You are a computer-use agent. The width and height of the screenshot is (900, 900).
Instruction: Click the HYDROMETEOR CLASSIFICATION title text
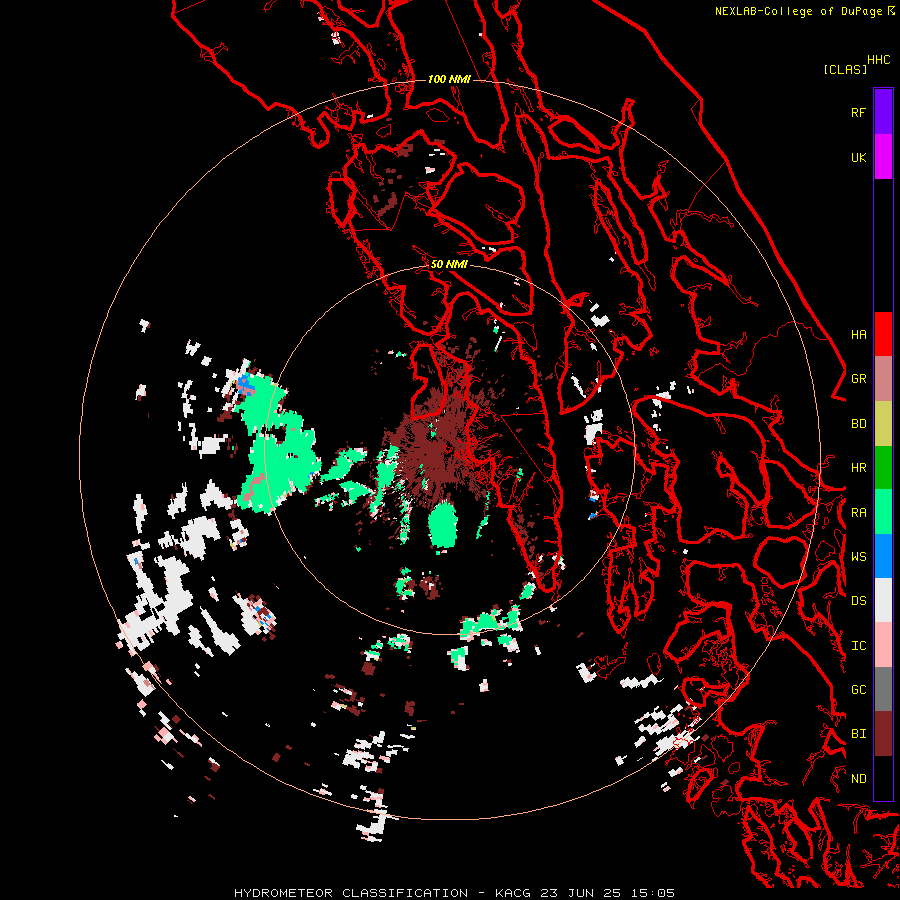tap(351, 893)
